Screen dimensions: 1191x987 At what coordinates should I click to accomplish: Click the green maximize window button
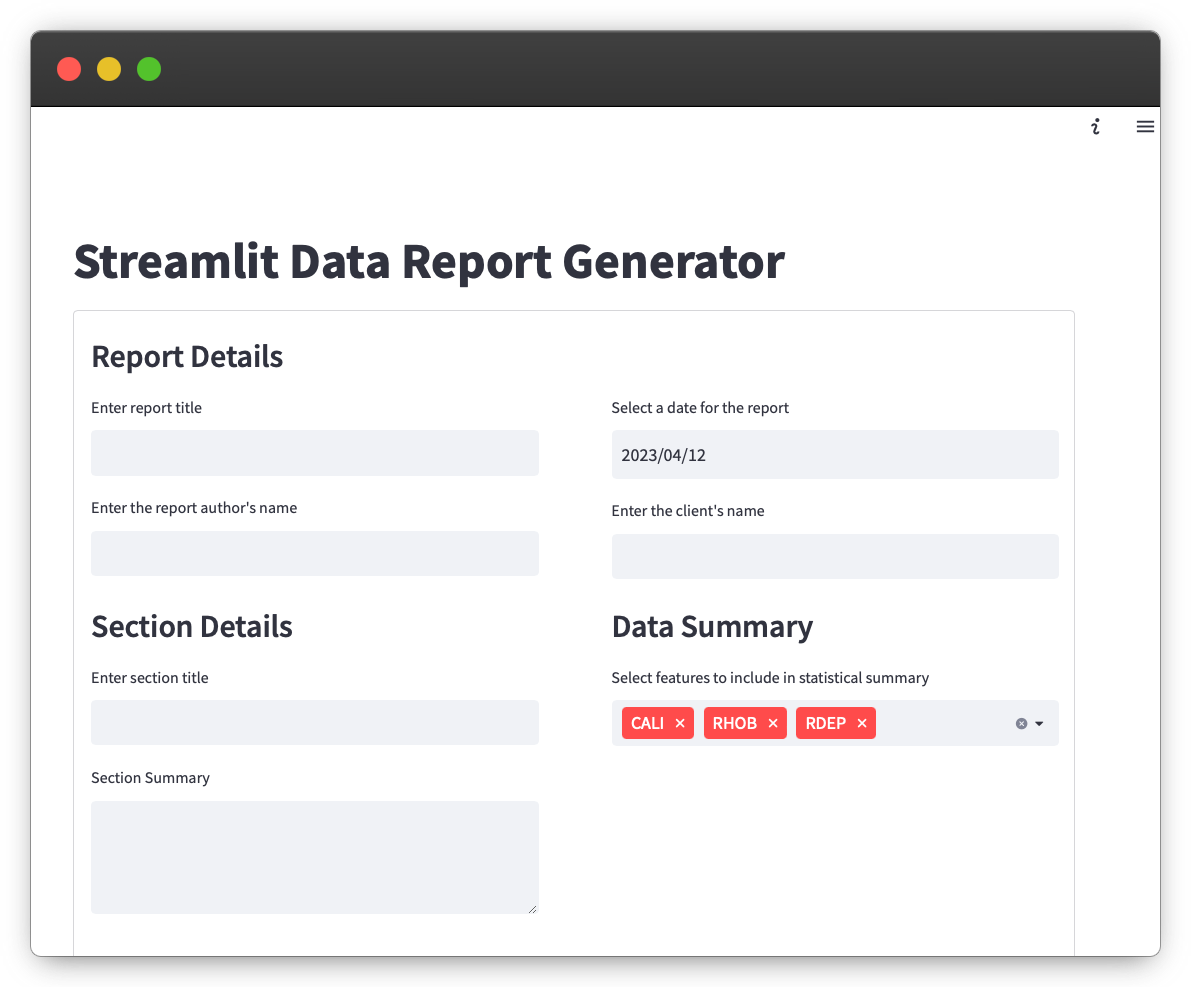(149, 69)
